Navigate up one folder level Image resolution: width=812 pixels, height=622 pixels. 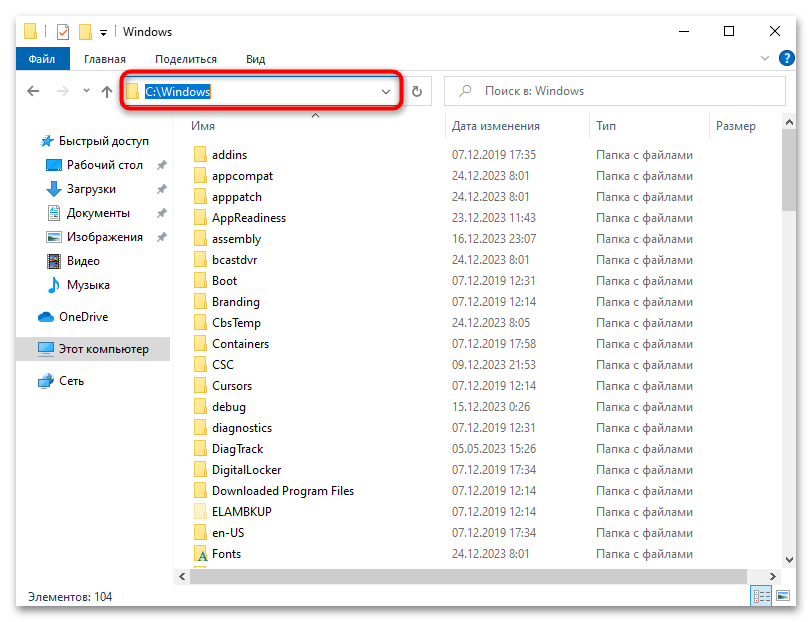107,91
